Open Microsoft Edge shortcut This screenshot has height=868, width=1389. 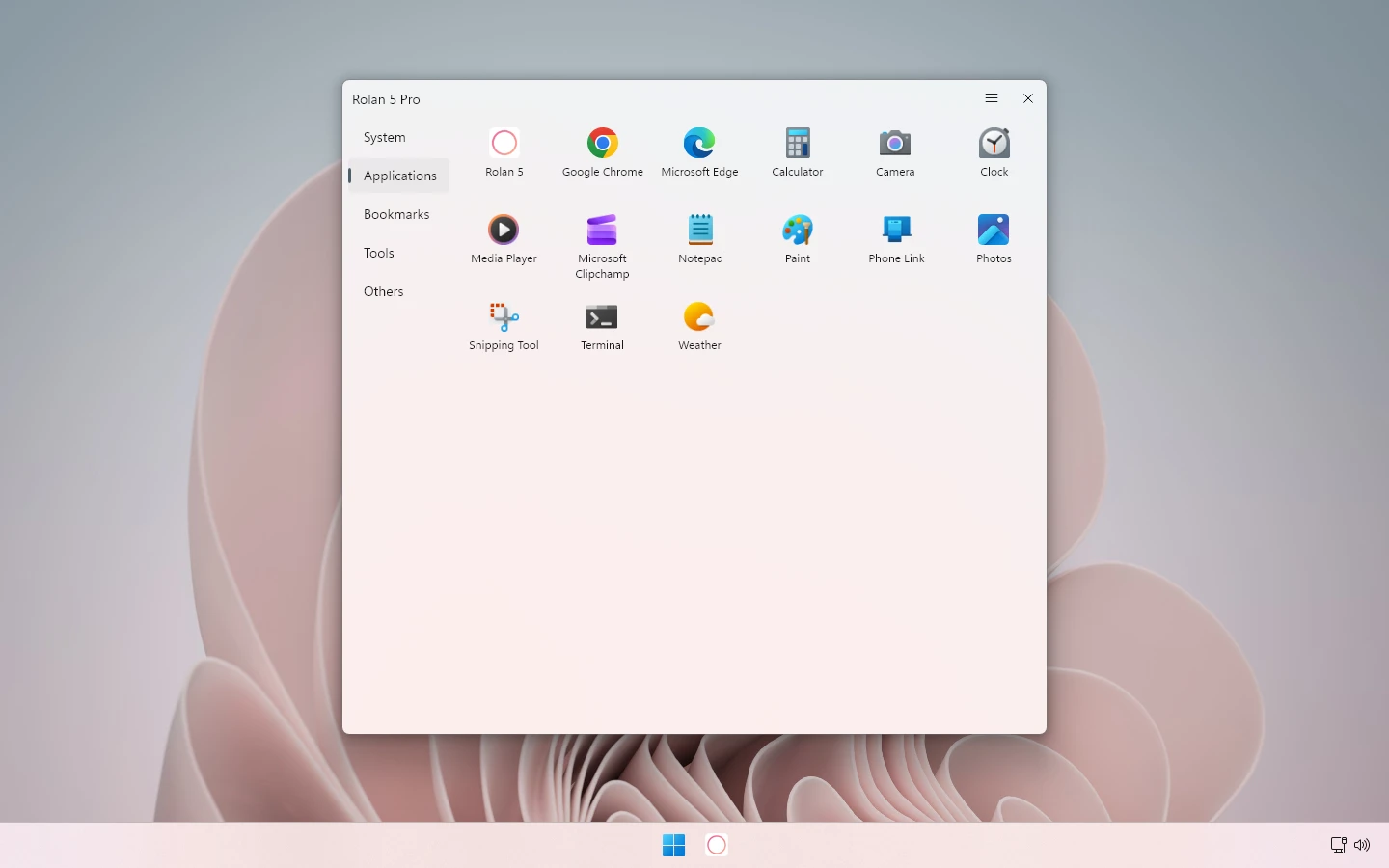tap(699, 152)
